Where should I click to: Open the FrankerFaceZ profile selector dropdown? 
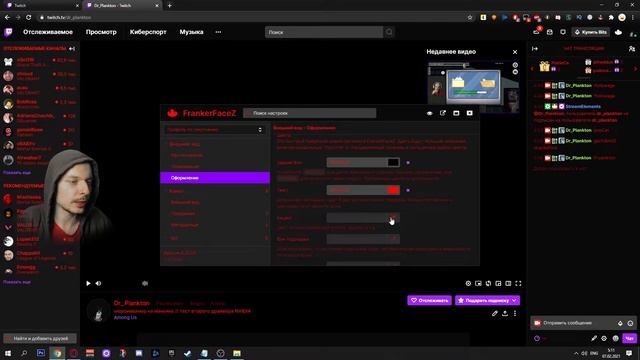coord(215,130)
